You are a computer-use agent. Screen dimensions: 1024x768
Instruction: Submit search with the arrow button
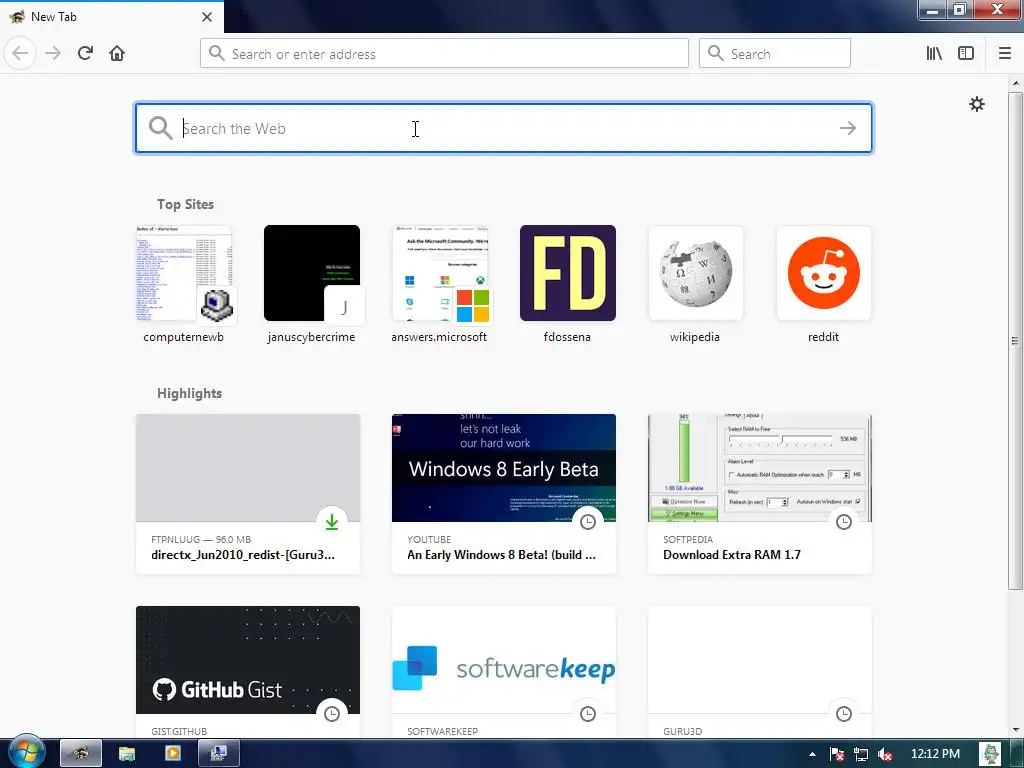point(848,128)
